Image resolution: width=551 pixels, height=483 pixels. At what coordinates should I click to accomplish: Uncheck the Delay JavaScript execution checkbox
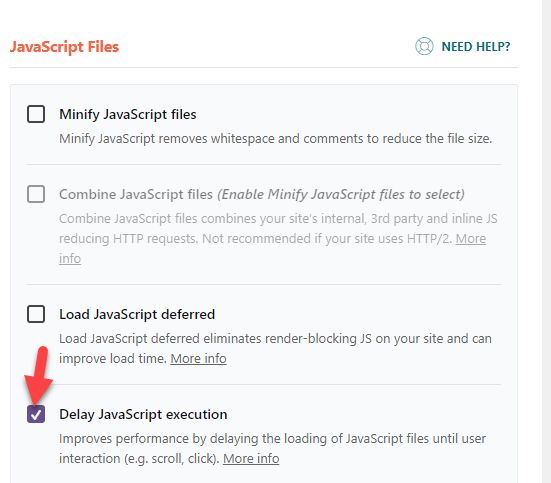(x=36, y=414)
